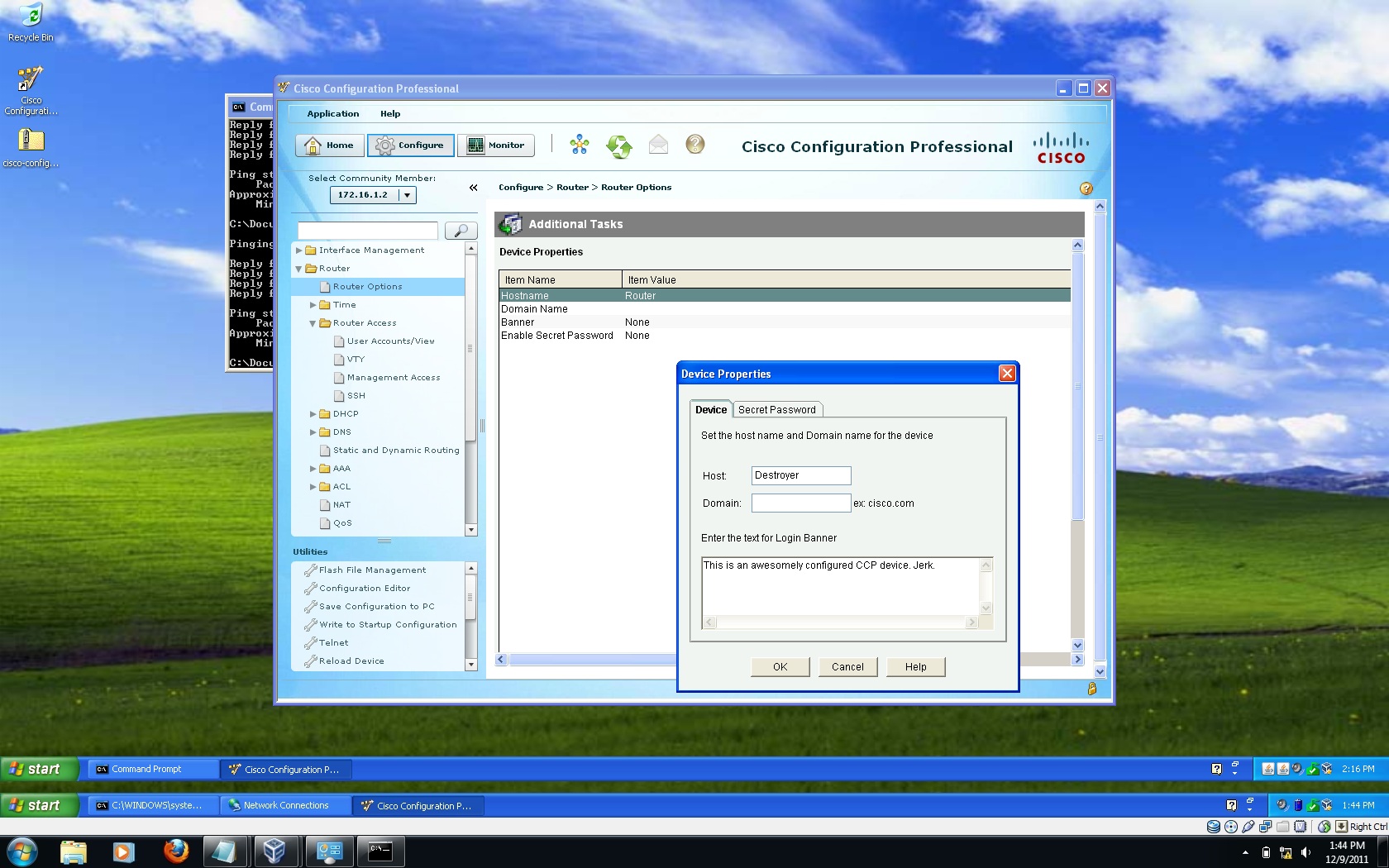
Task: Click the green refresh arrows icon
Action: click(x=618, y=146)
